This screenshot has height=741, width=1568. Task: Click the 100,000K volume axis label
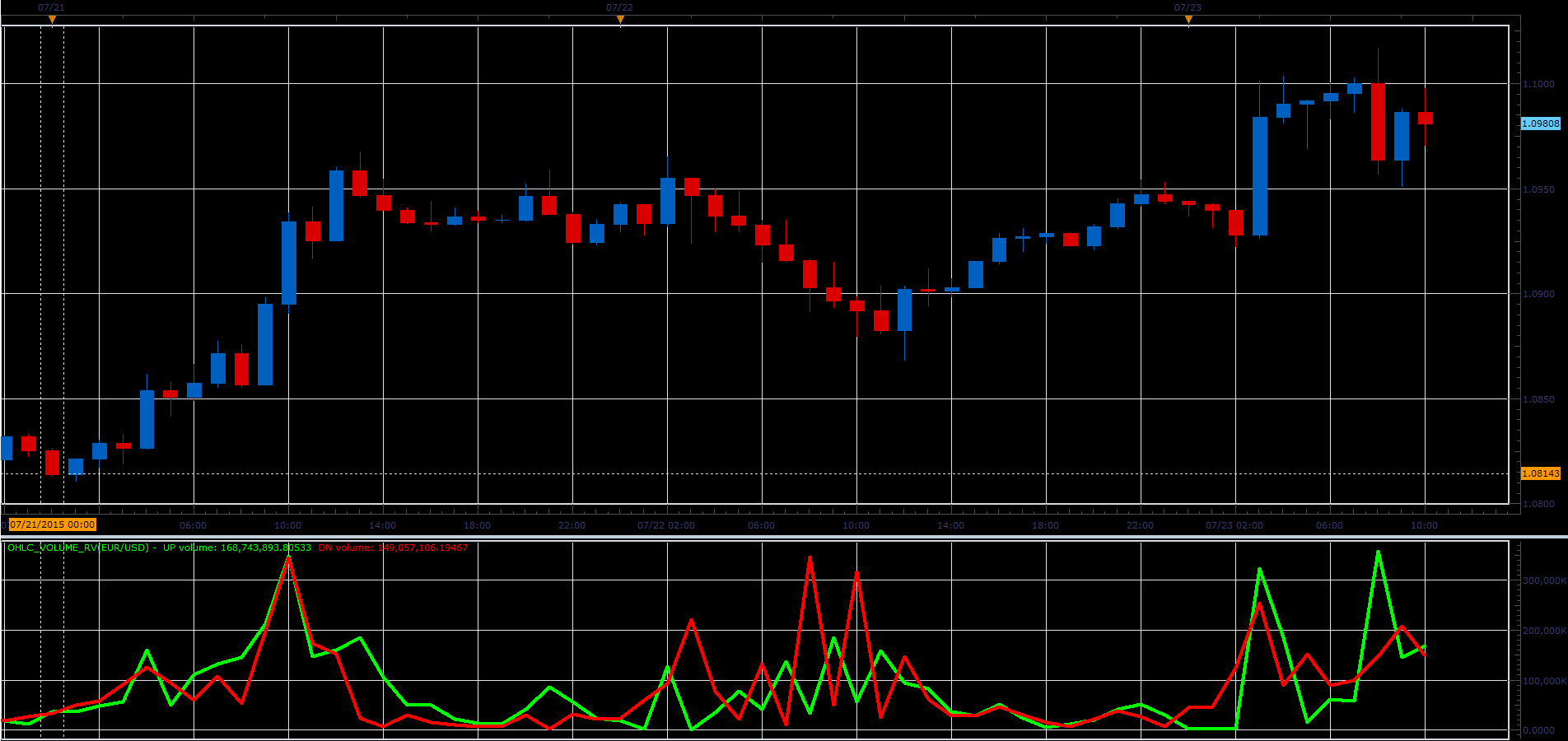(1544, 681)
